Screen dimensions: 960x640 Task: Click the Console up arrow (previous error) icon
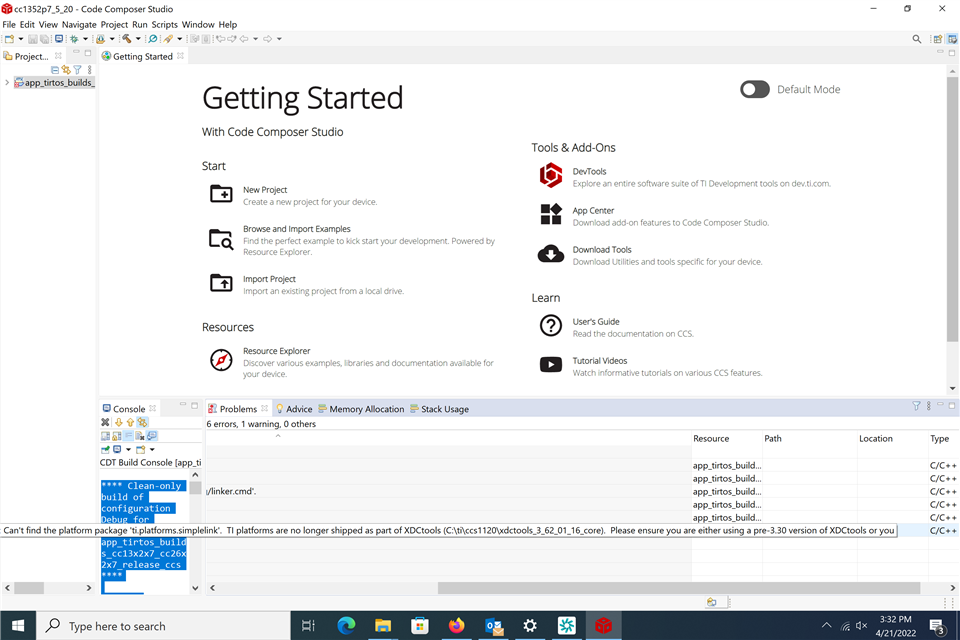[130, 423]
